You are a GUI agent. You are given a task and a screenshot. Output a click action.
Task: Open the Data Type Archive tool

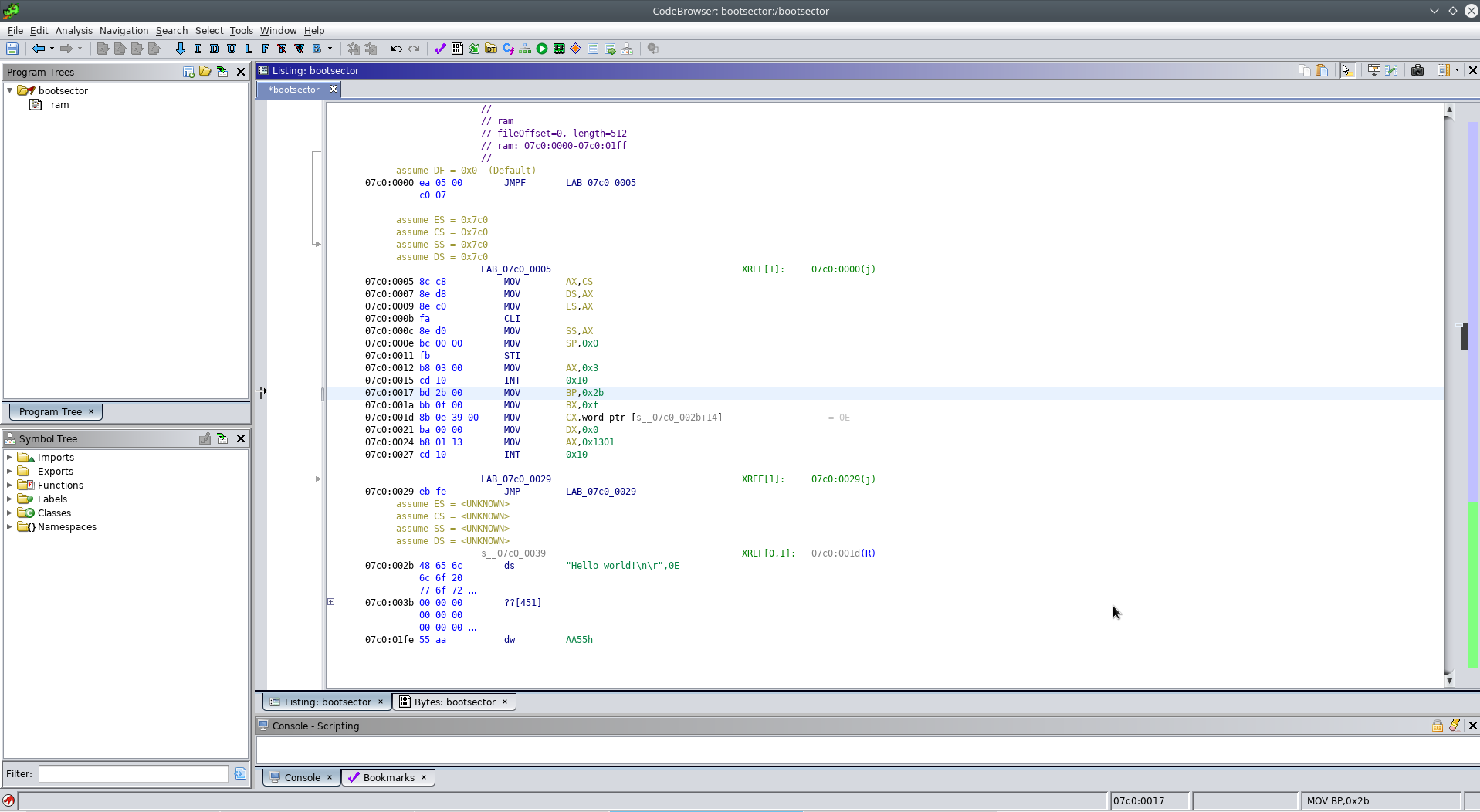(x=491, y=49)
